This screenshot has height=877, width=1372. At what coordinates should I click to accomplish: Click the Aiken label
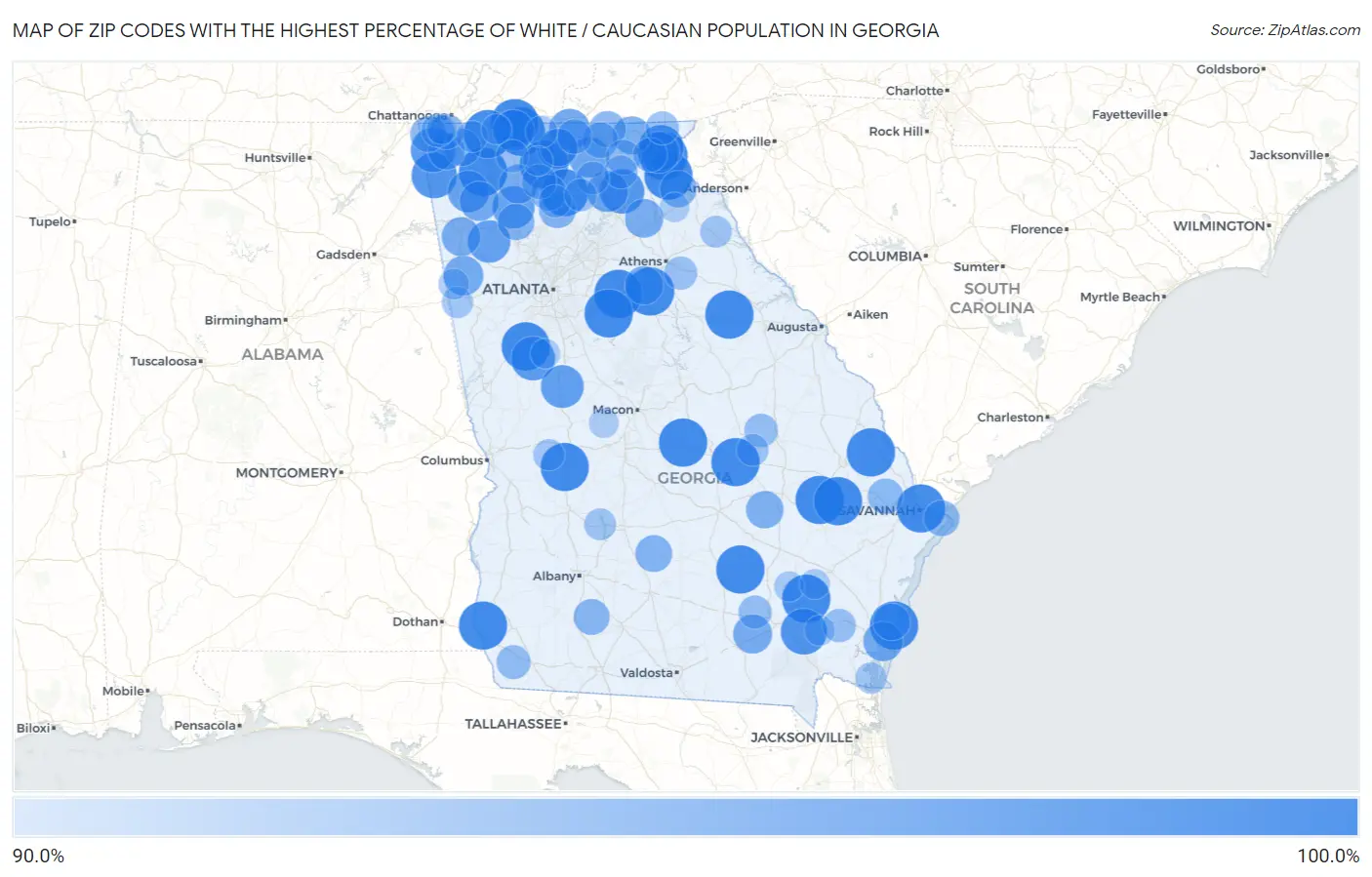[870, 314]
